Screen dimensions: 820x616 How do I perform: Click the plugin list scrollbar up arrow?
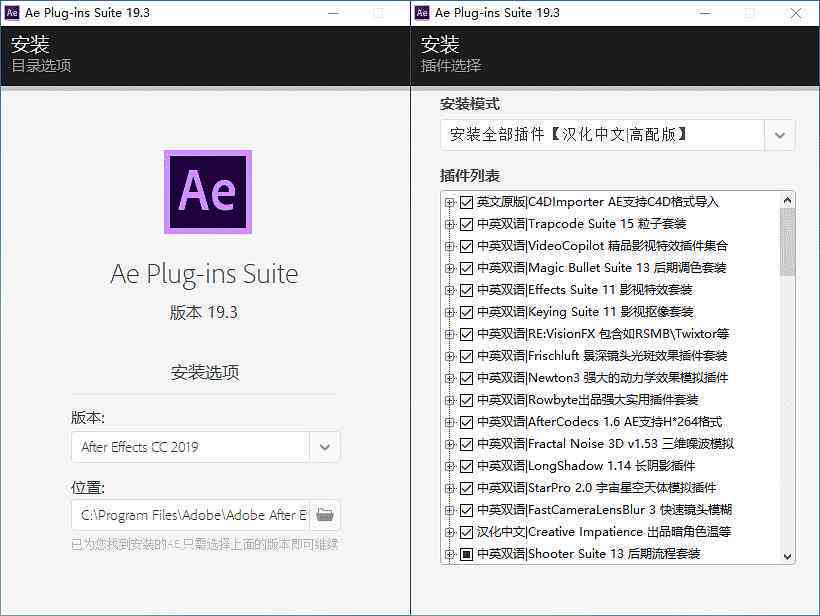(787, 200)
